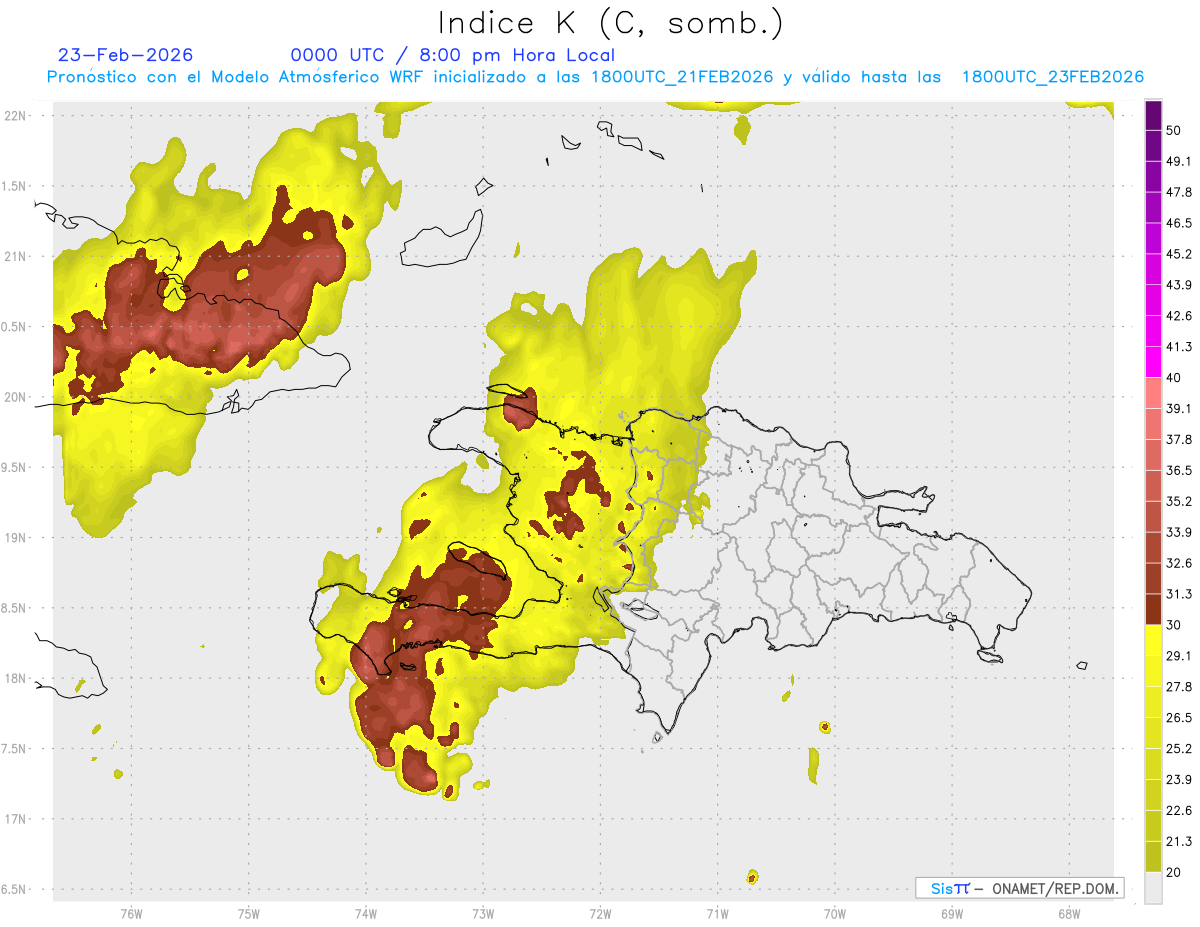The image size is (1200, 927).
Task: Click the "71W" longitude label
Action: click(717, 914)
